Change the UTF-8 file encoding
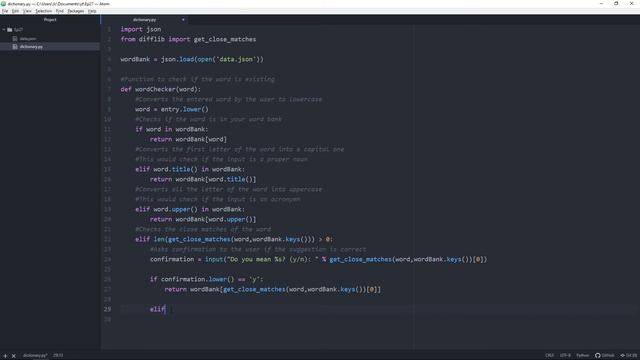The height and width of the screenshot is (360, 640). point(565,356)
